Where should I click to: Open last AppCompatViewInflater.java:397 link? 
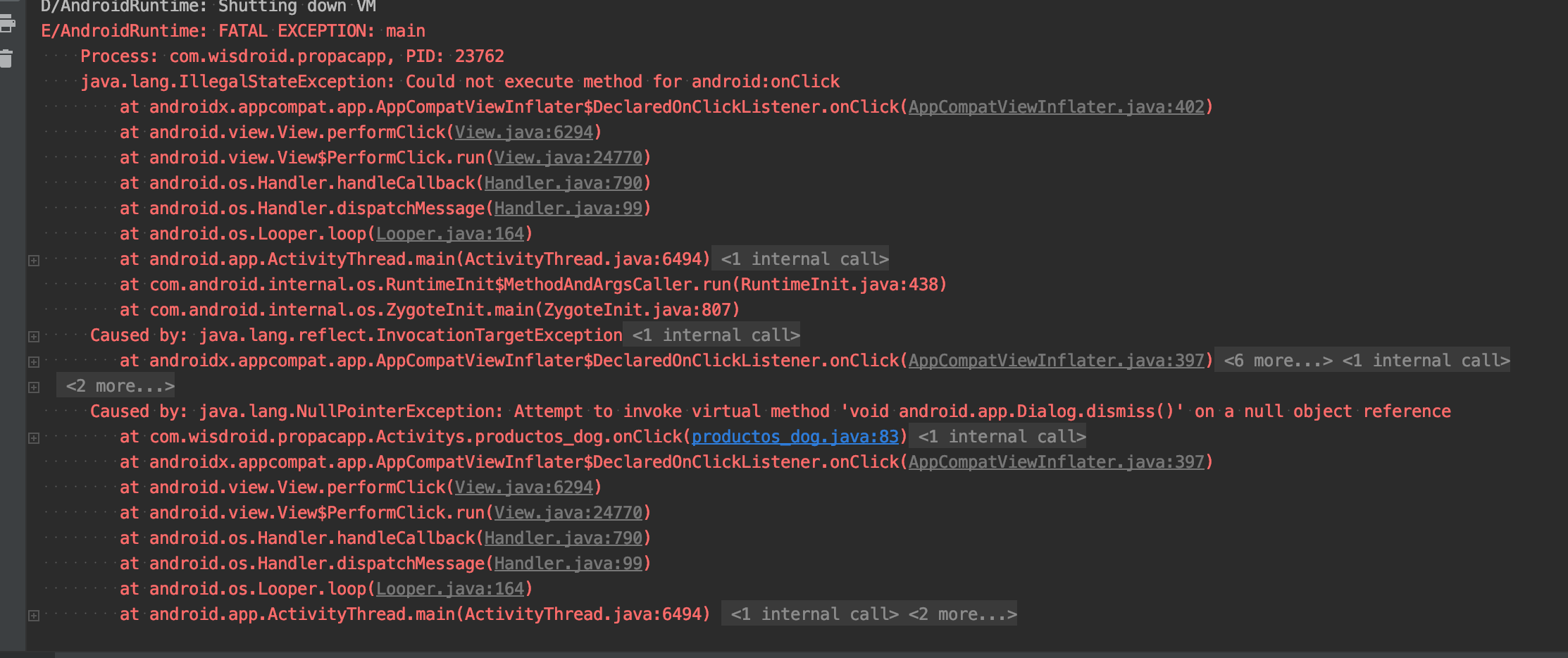[x=1057, y=462]
